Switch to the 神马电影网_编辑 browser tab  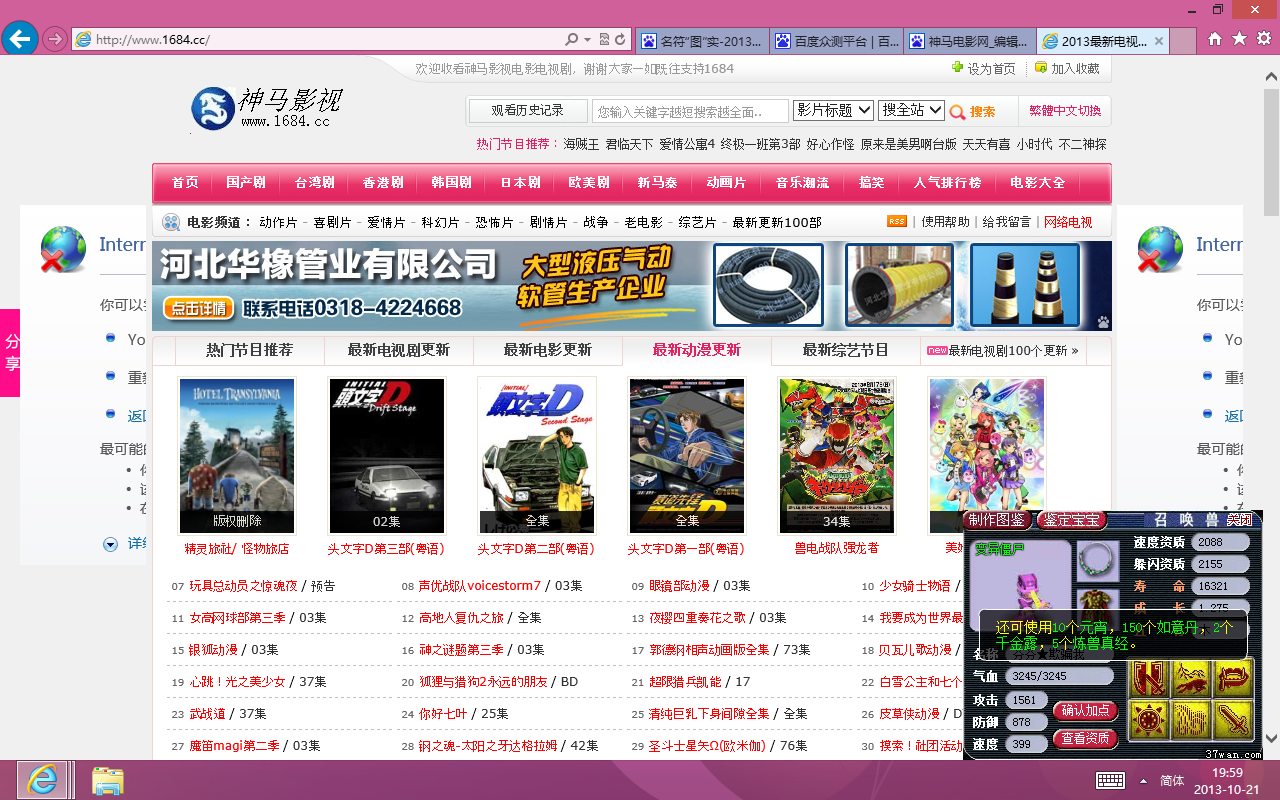click(x=971, y=41)
